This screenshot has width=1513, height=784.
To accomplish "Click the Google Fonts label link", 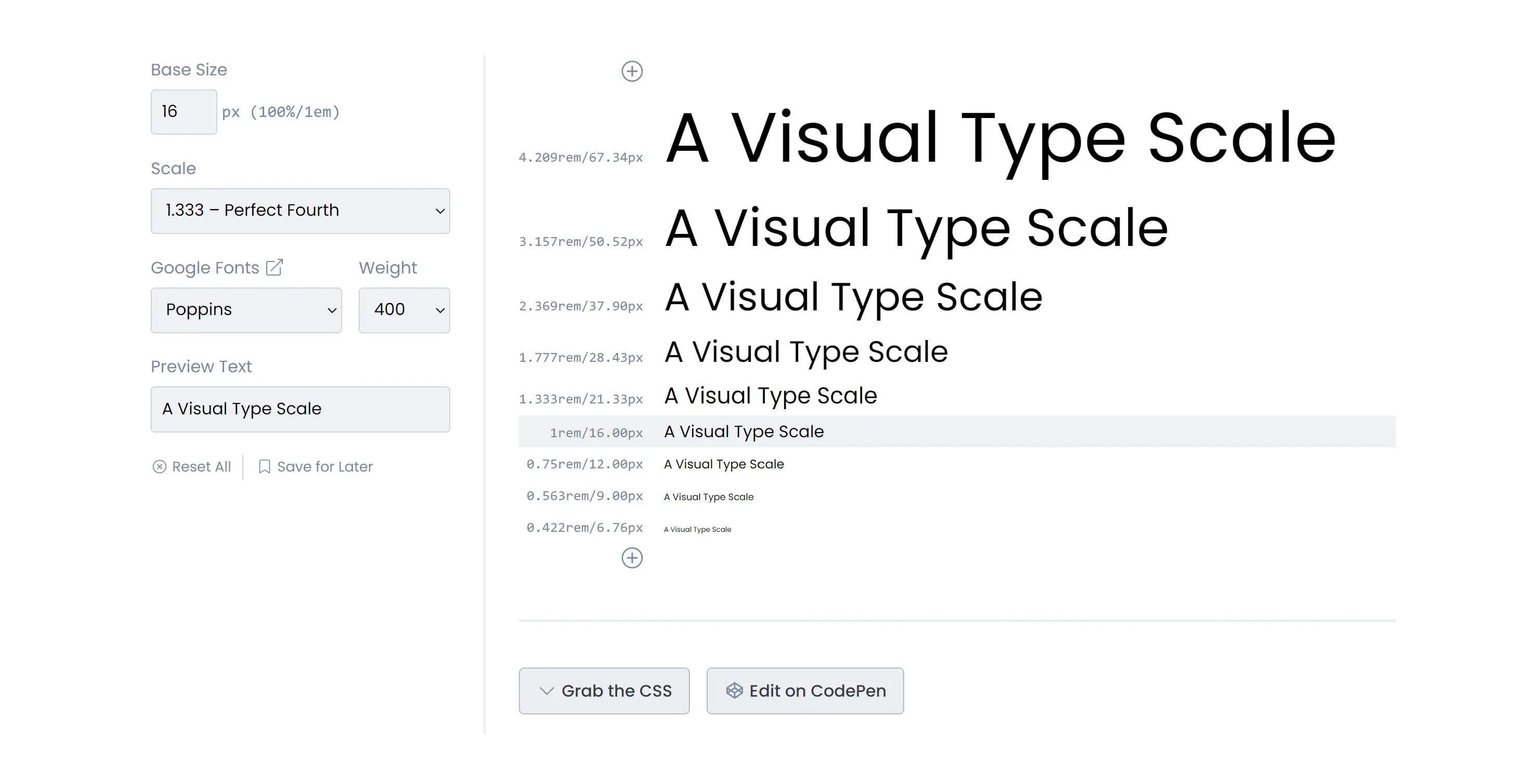I will [205, 268].
